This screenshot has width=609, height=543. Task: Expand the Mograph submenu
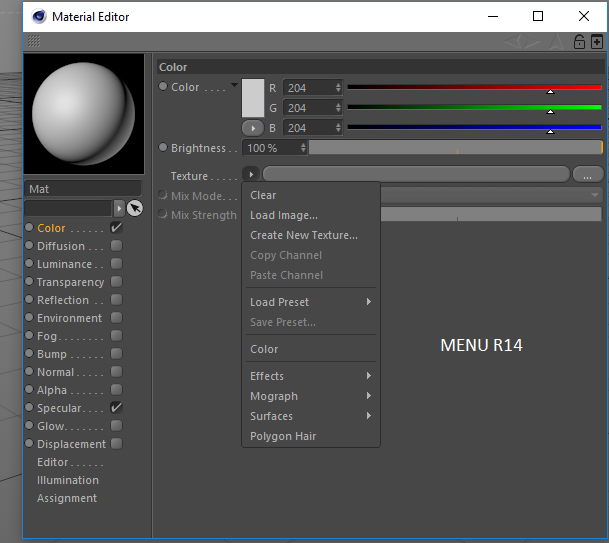click(x=310, y=396)
